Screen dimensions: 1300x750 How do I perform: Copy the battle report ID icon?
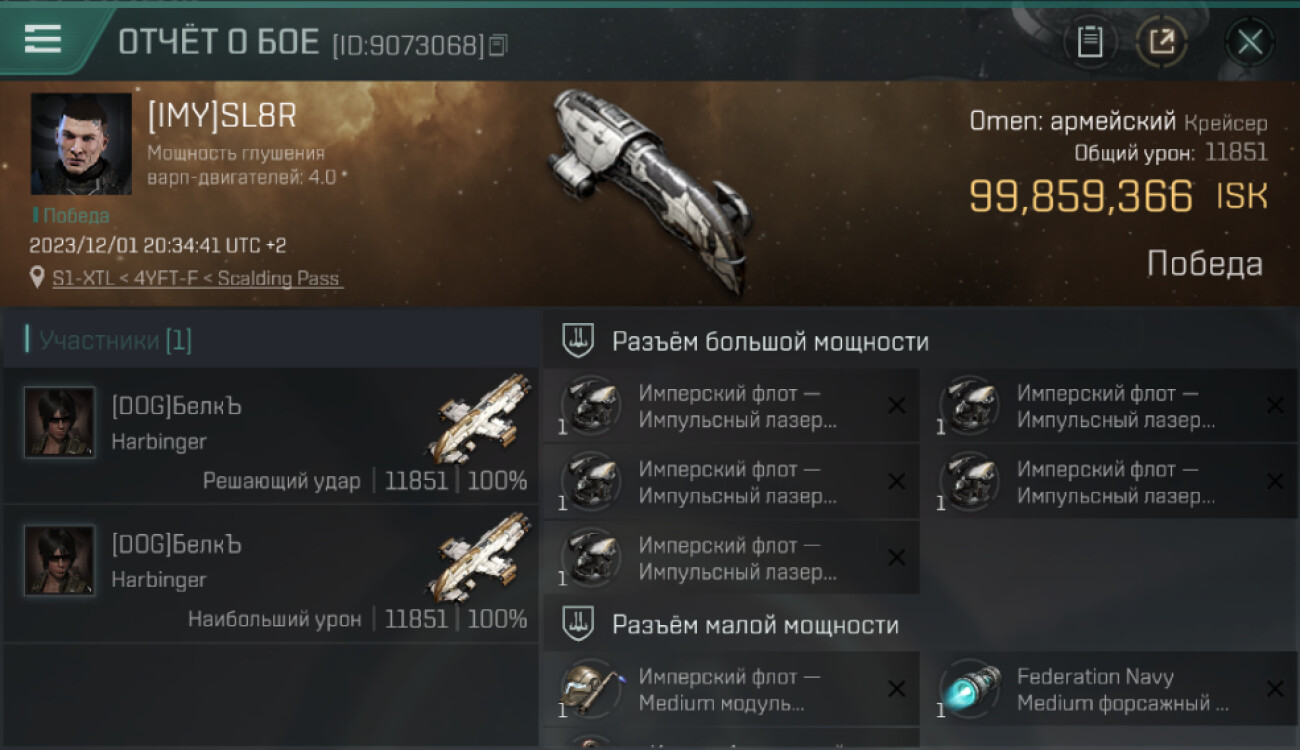[x=498, y=44]
